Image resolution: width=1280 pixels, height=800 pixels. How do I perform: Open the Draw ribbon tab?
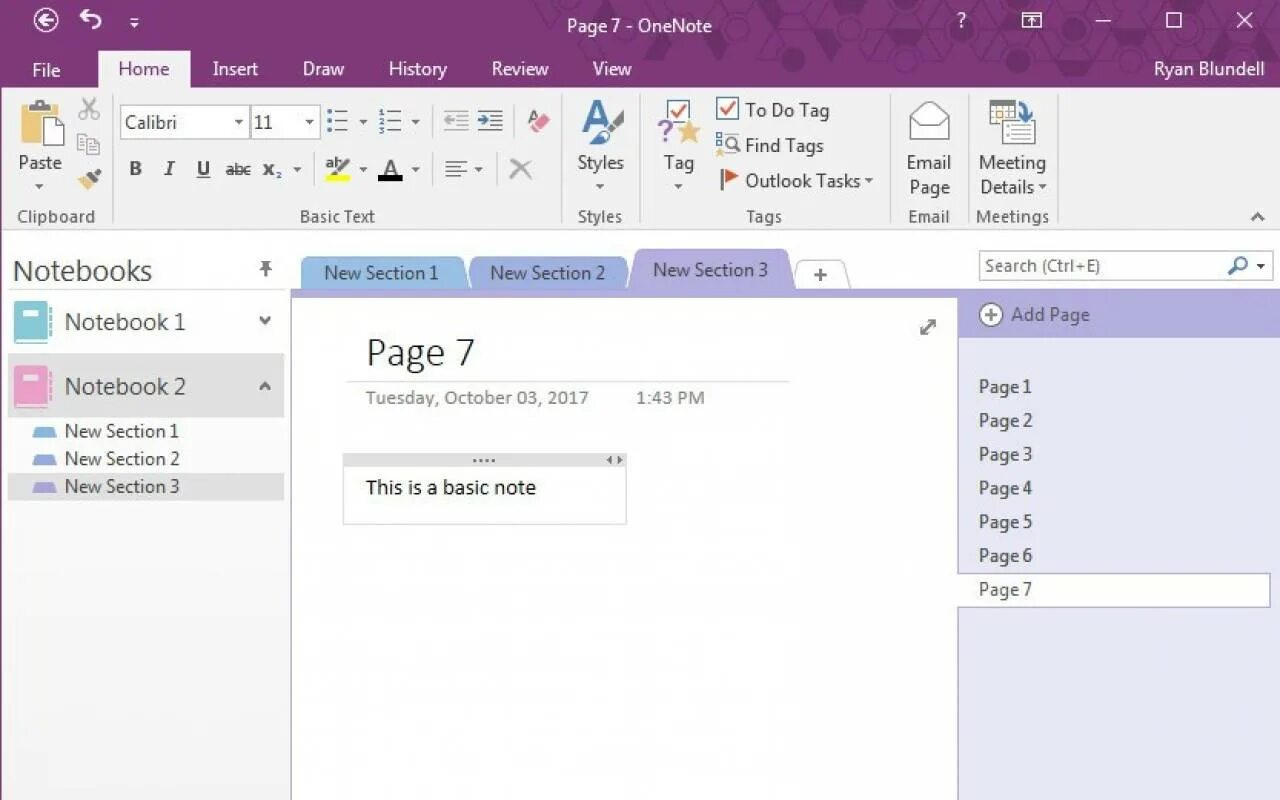(x=323, y=69)
